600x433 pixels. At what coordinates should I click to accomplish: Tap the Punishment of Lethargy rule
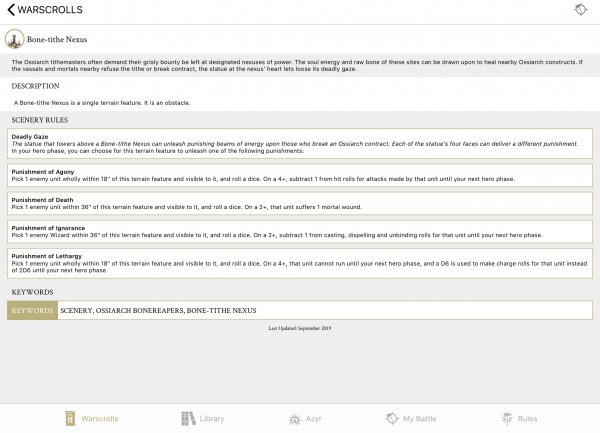[x=300, y=262]
